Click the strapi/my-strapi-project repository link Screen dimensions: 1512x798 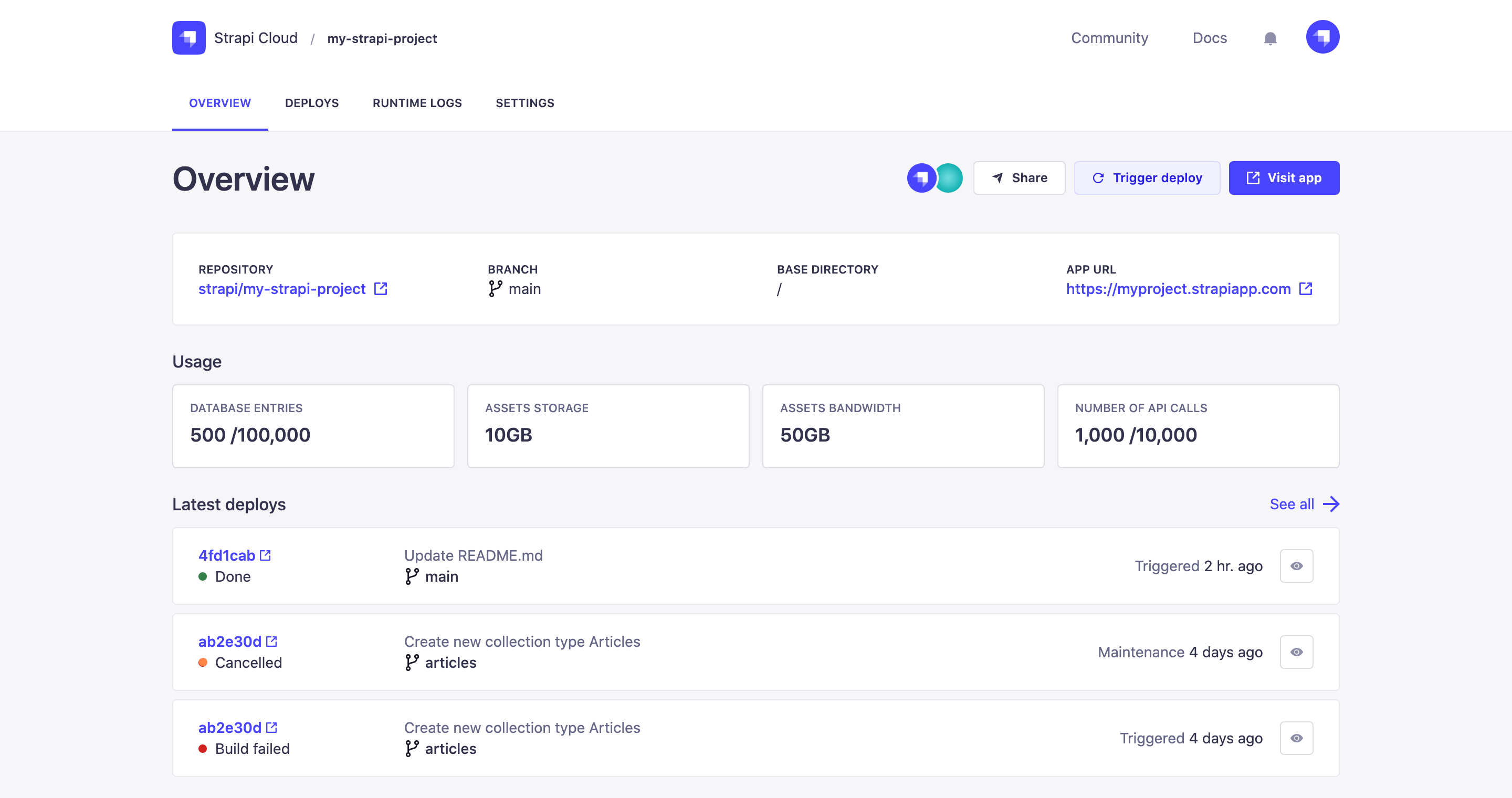[282, 289]
